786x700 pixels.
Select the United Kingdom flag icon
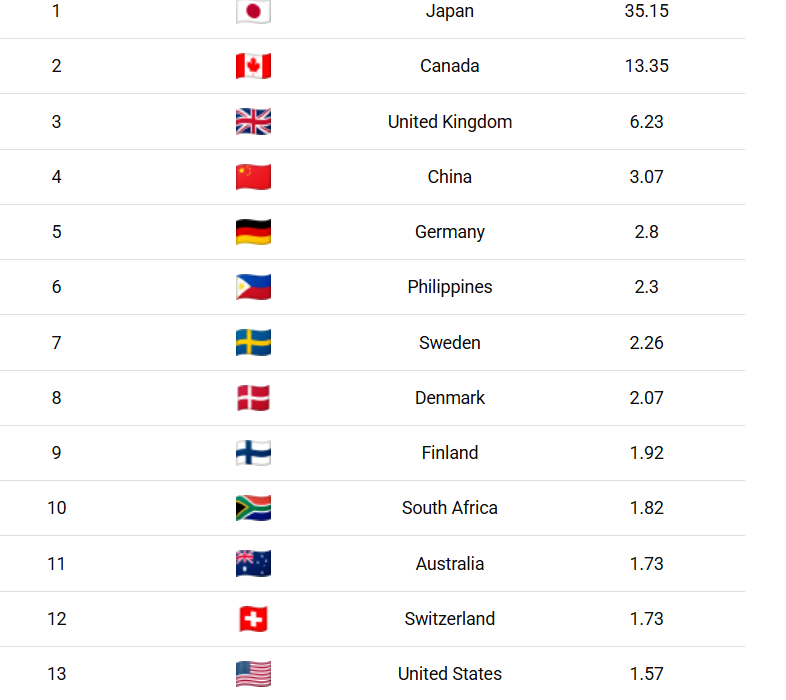(253, 122)
